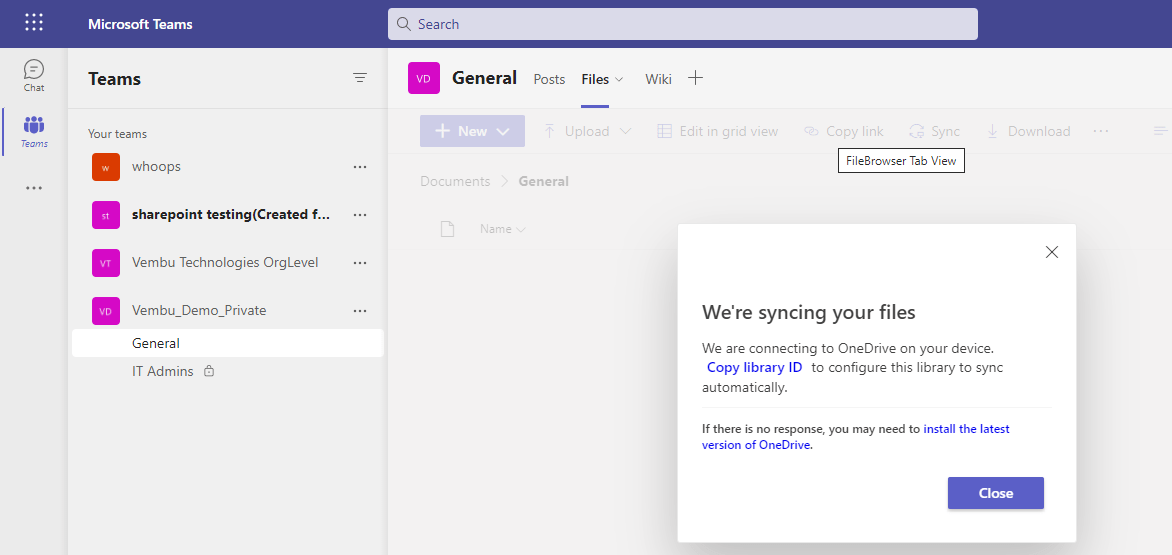This screenshot has height=555, width=1172.
Task: Expand the Upload dropdown
Action: coord(625,131)
